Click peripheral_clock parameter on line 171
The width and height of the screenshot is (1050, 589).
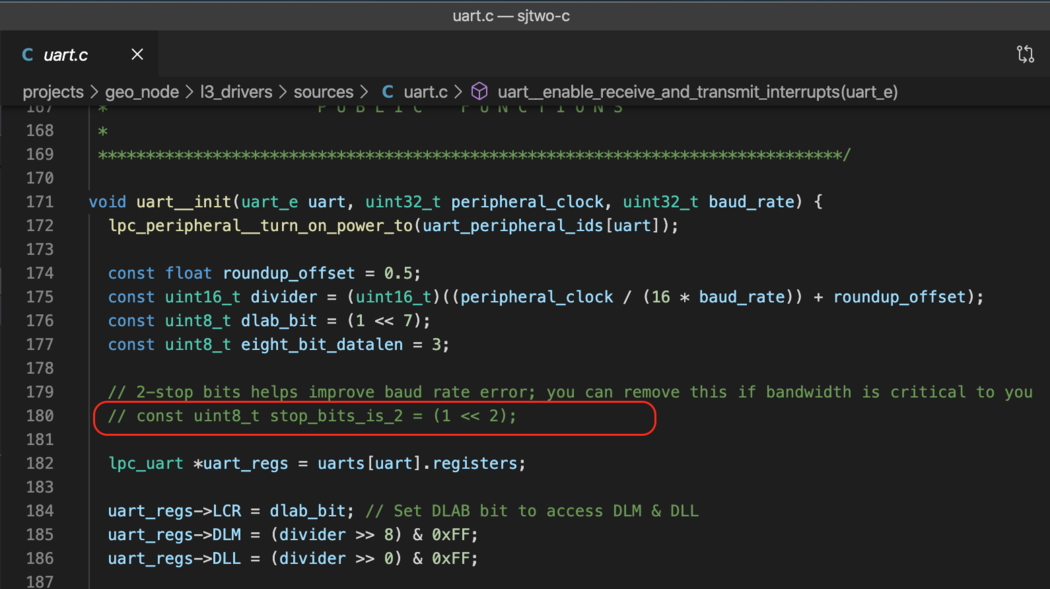coord(527,201)
